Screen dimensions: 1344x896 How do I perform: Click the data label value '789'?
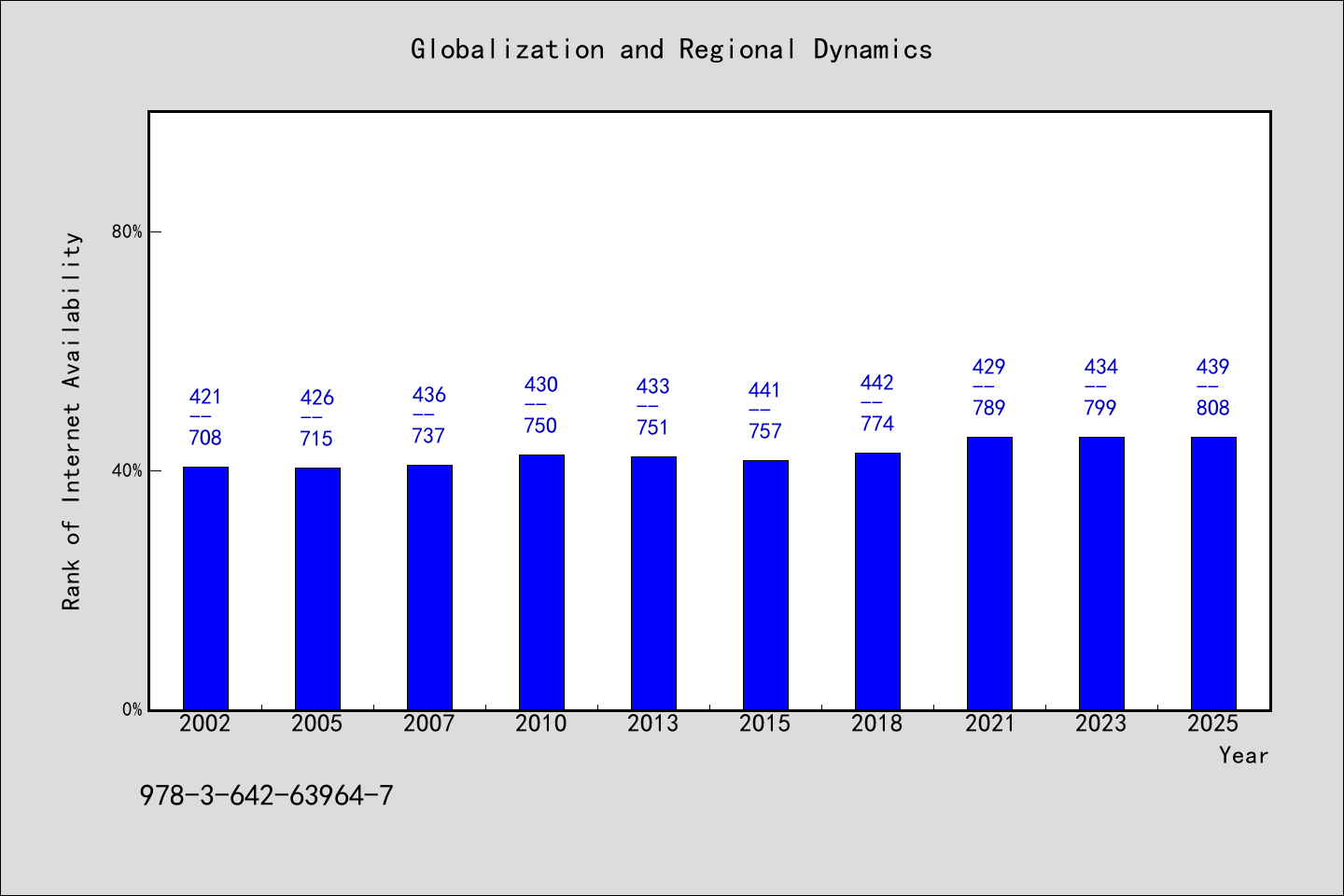point(989,408)
